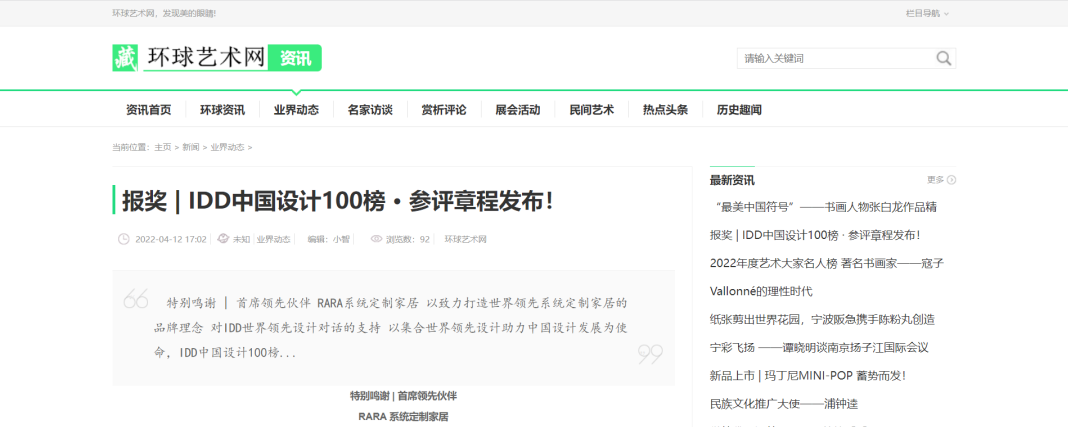Open 纸张剪出世界花园 article
The image size is (1068, 427).
coord(822,319)
